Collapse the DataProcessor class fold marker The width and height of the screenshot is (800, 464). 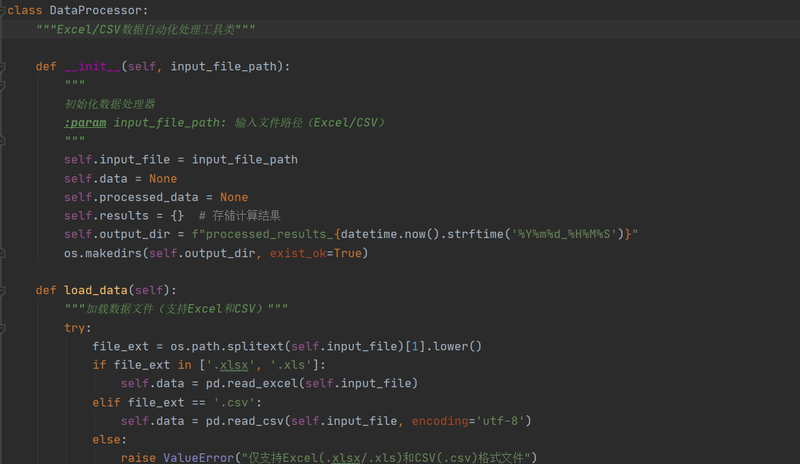point(2,11)
